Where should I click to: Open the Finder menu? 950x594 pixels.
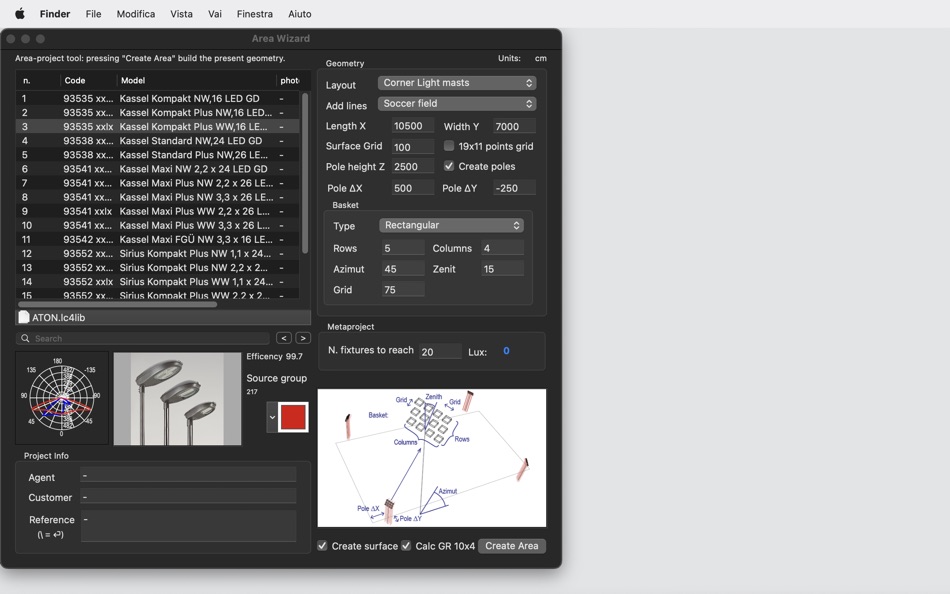click(x=55, y=13)
